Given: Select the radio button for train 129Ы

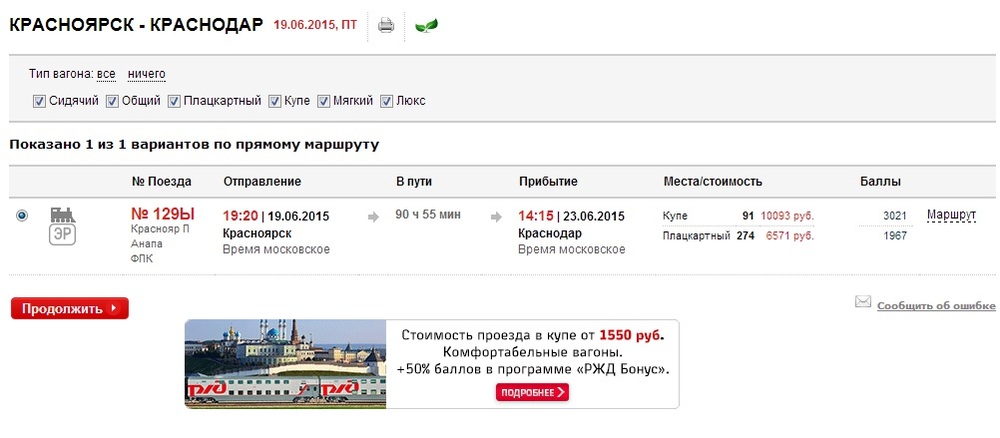Looking at the screenshot, I should [x=22, y=216].
